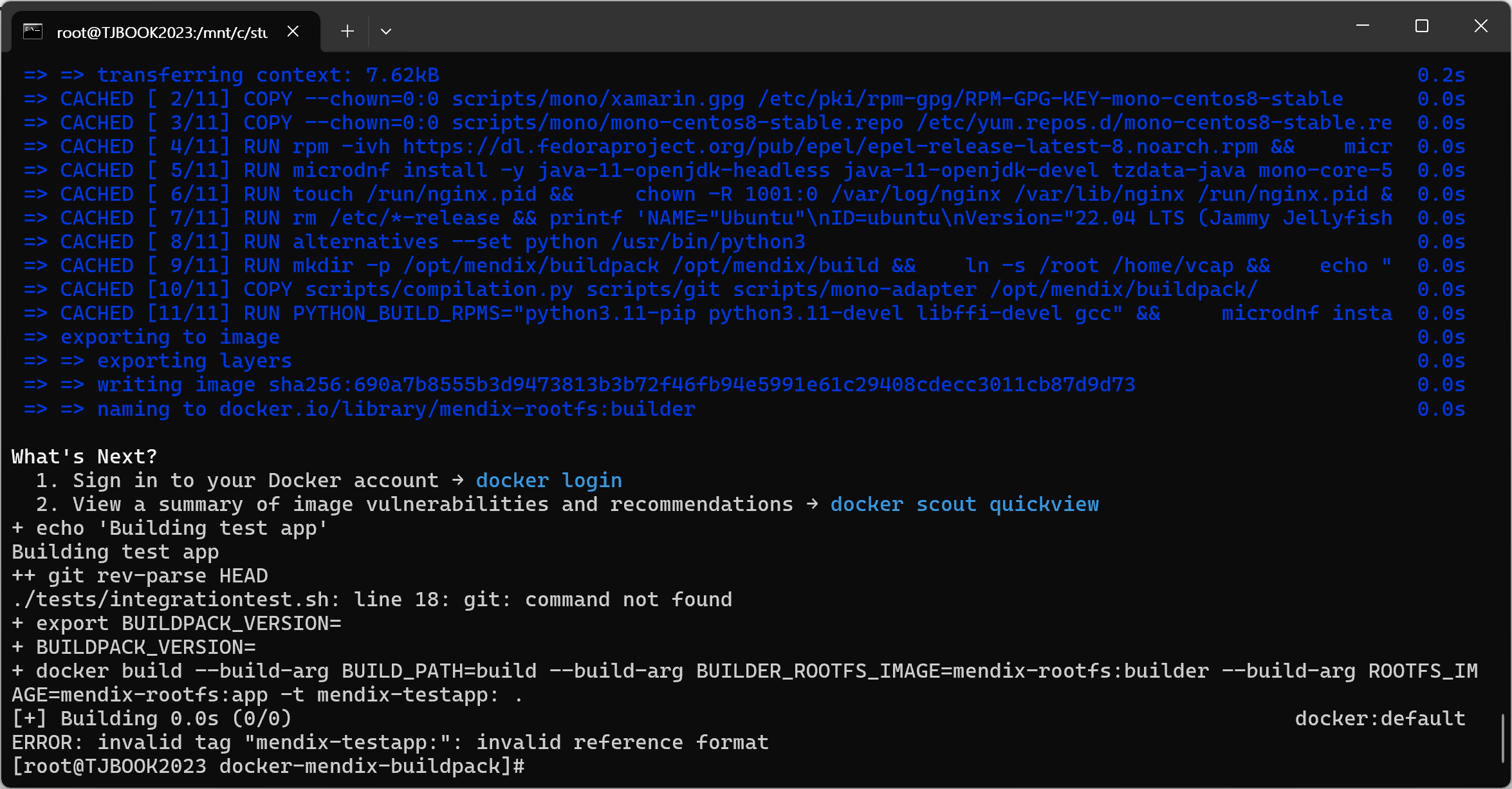Click the 'exporting layers' line
This screenshot has height=789, width=1512.
158,361
